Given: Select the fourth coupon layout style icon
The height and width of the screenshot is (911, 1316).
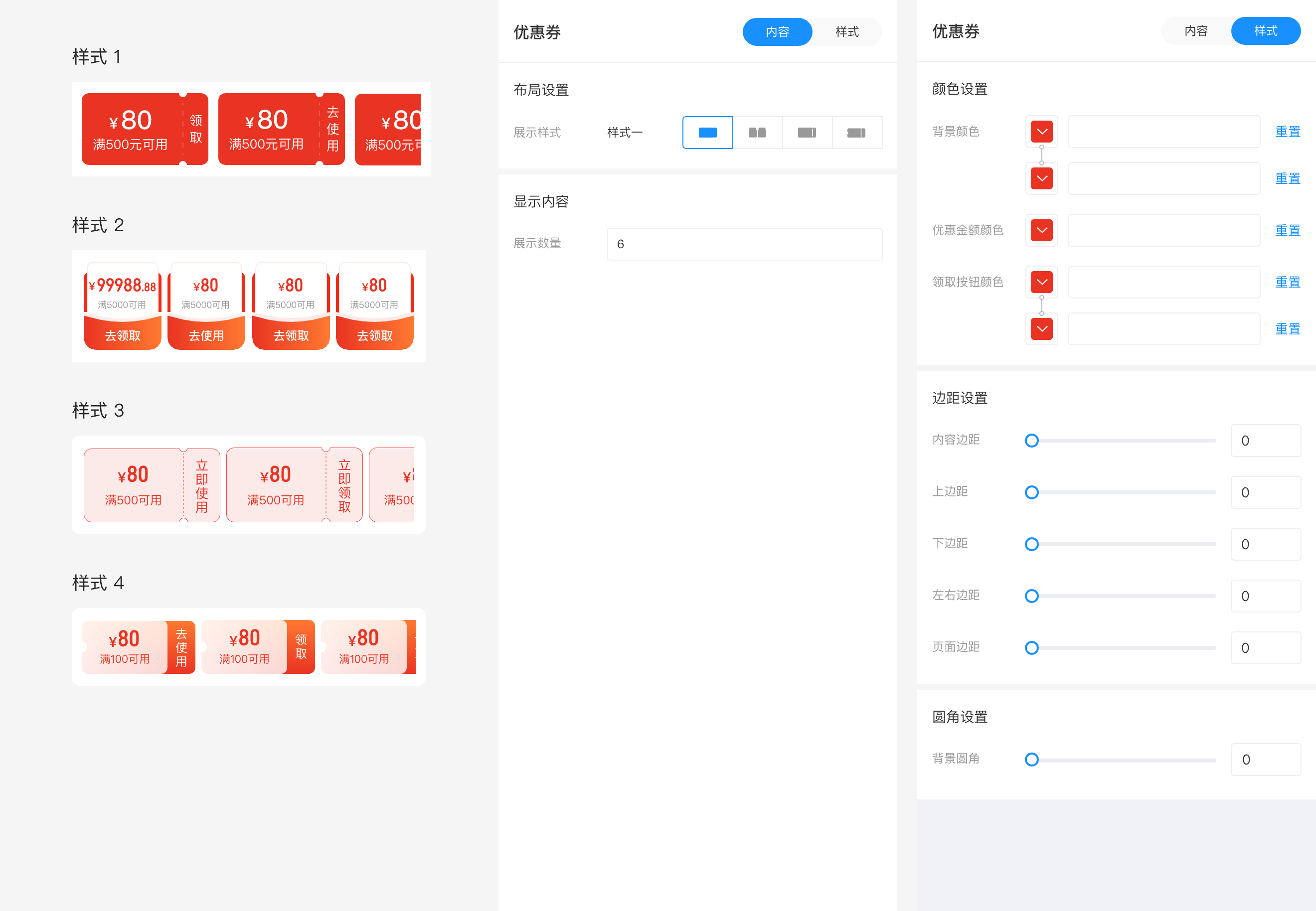Looking at the screenshot, I should 857,132.
